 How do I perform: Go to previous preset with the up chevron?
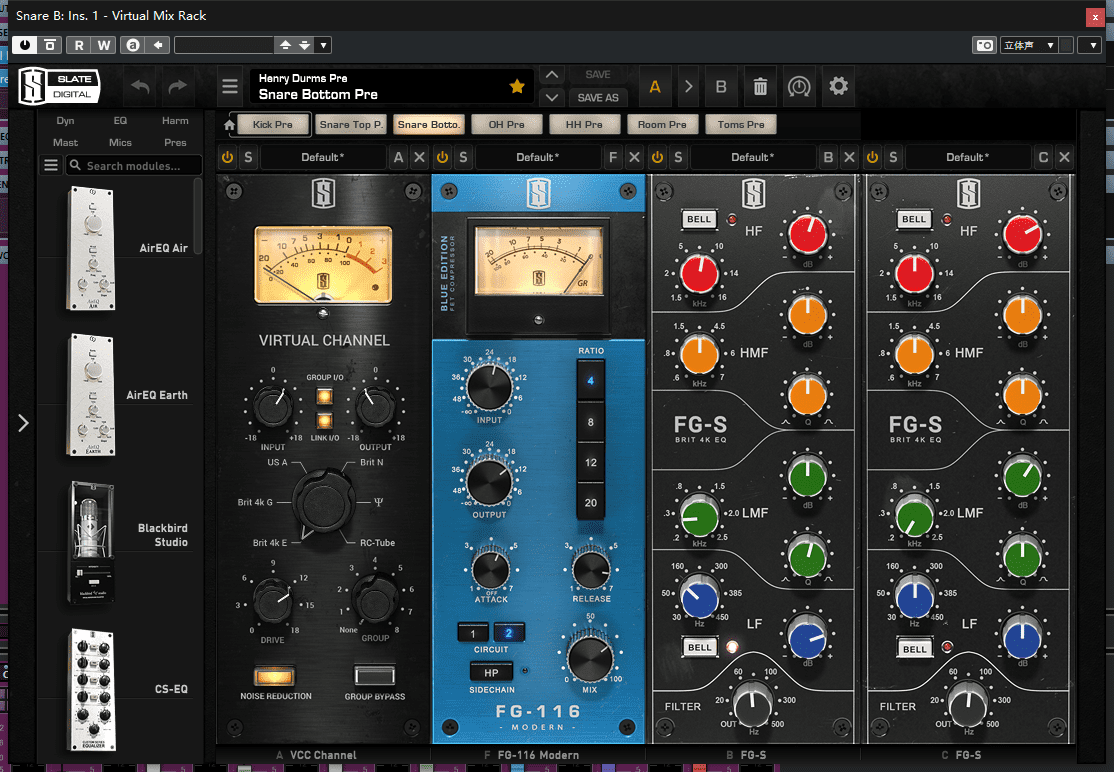pyautogui.click(x=552, y=75)
